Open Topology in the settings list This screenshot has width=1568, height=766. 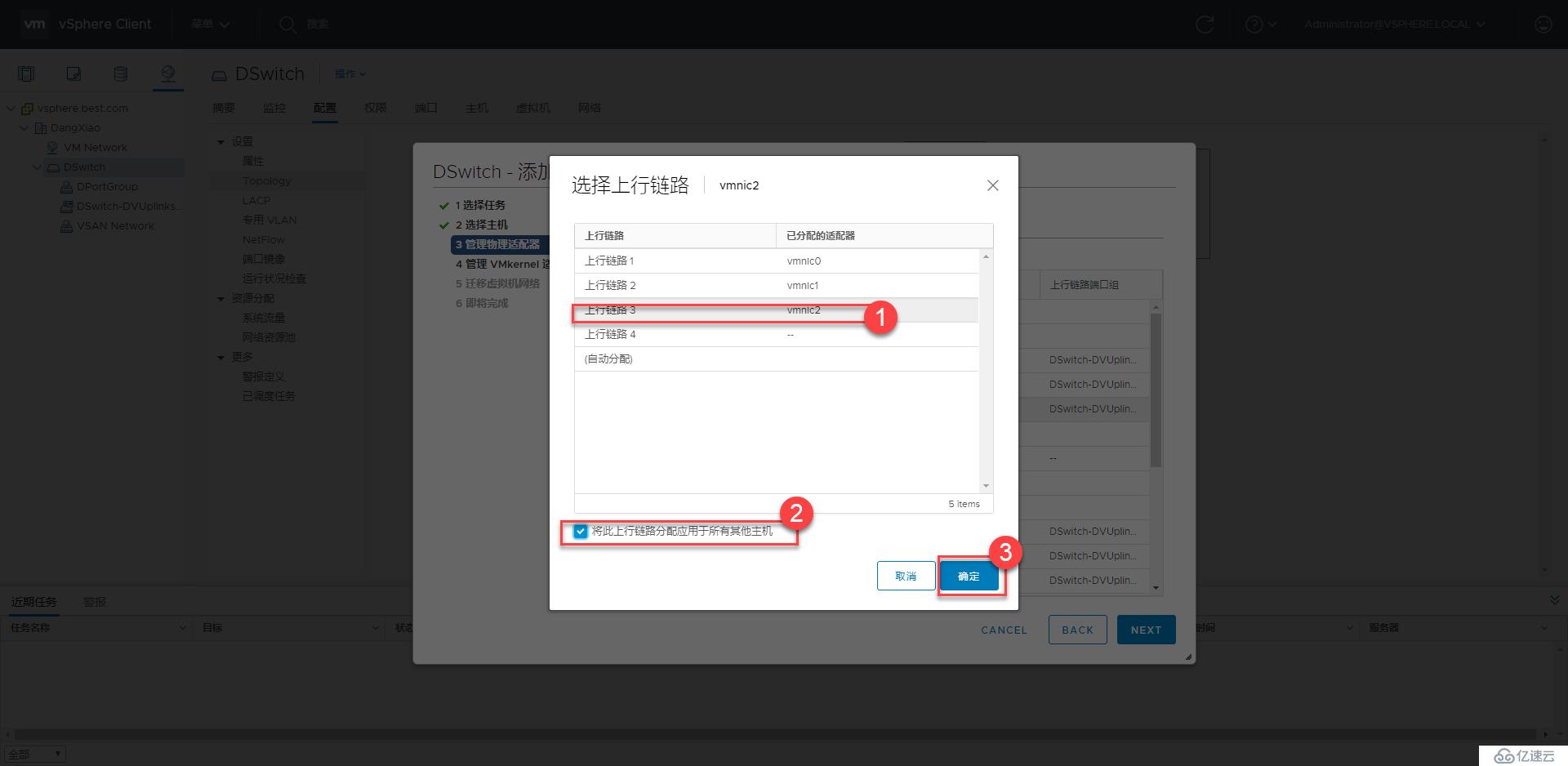(x=266, y=181)
